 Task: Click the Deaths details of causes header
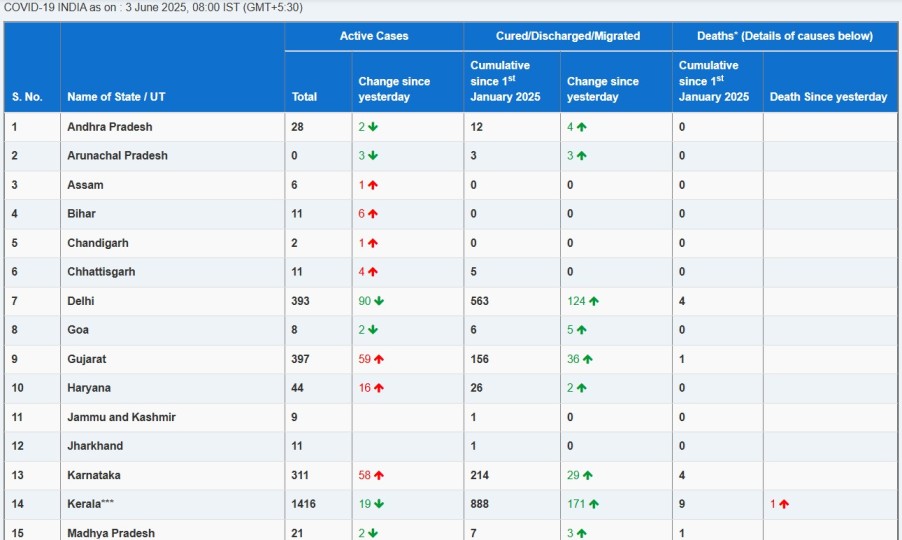(785, 36)
